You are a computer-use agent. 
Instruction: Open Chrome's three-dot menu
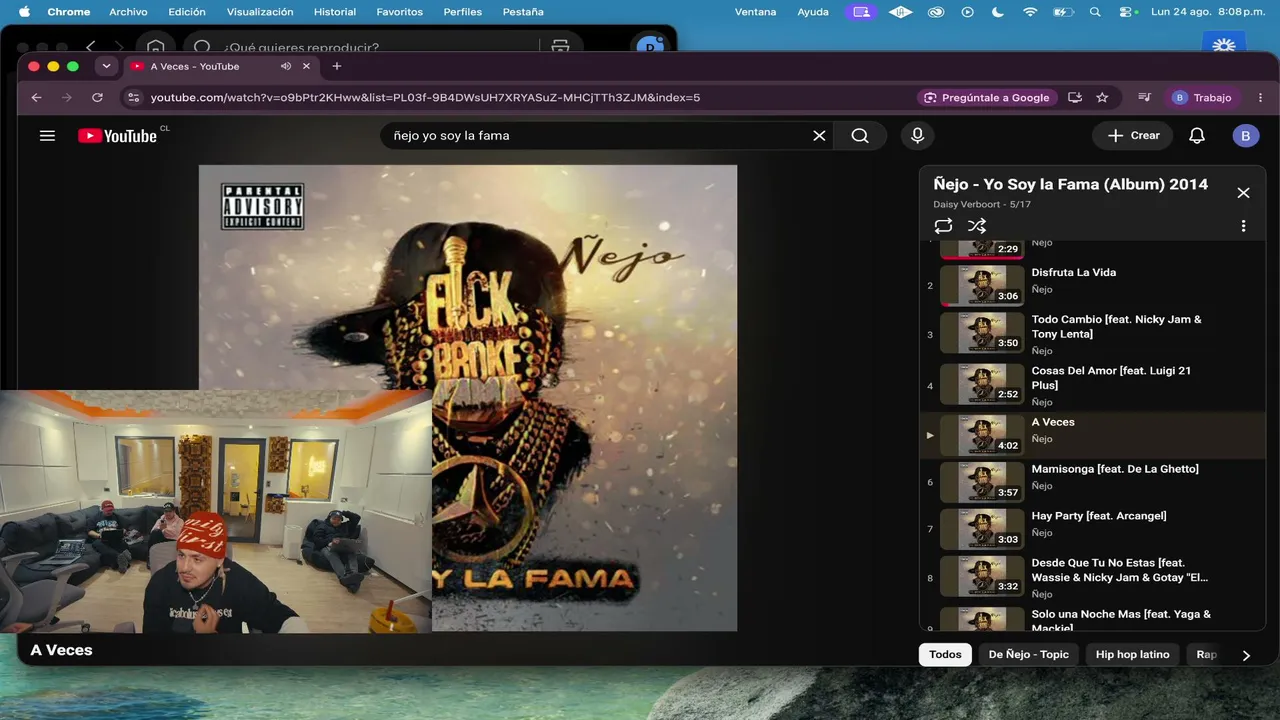click(1260, 98)
